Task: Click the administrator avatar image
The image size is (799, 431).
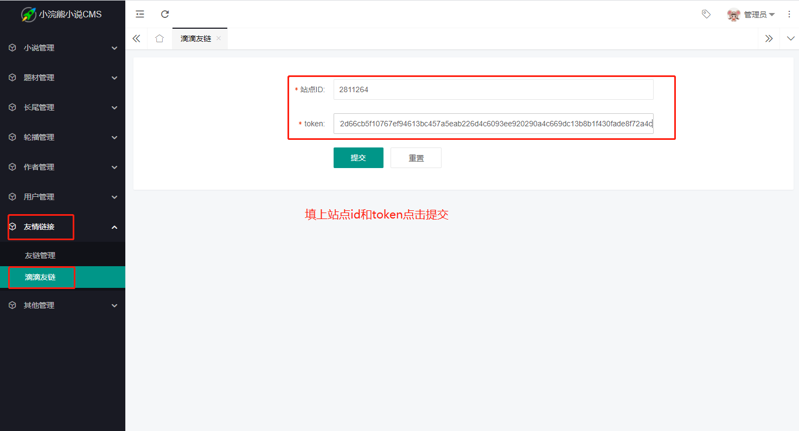Action: pos(733,15)
